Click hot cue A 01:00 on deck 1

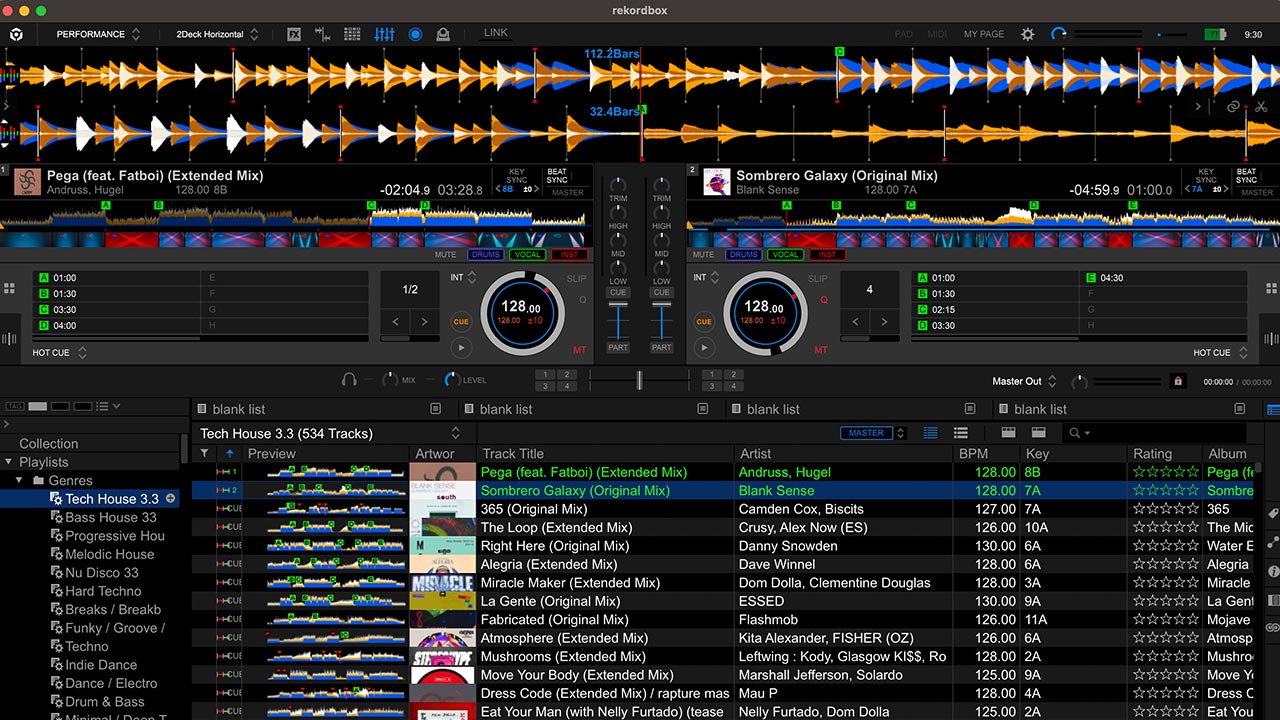click(x=118, y=278)
